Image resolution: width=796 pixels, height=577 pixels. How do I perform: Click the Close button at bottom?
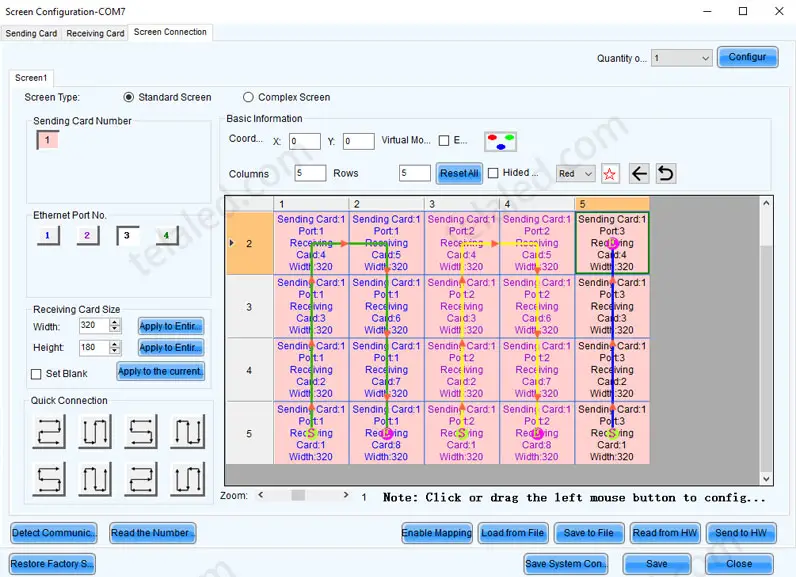[x=739, y=564]
